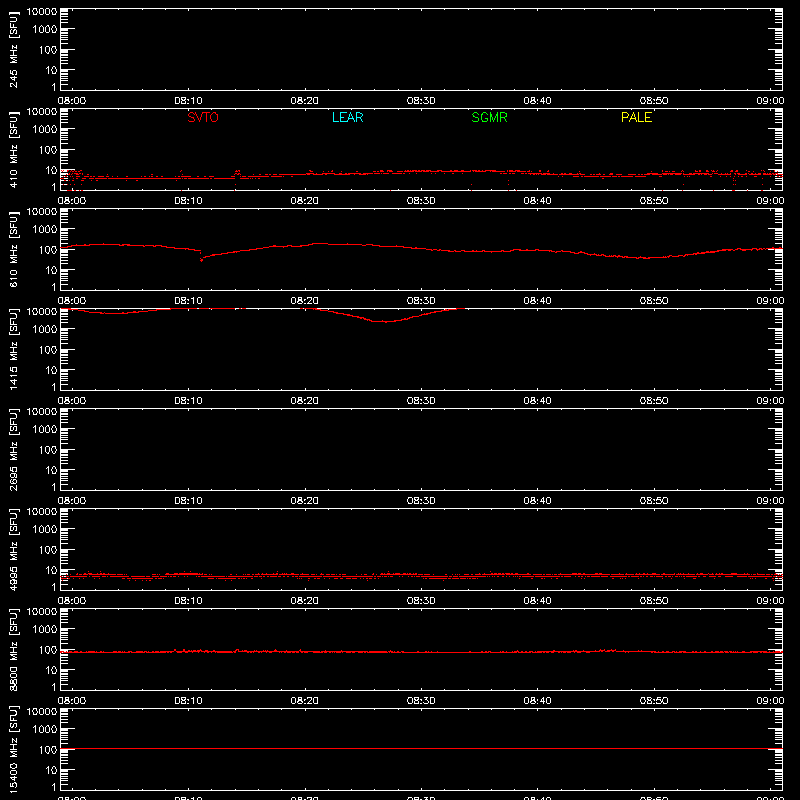Click the 08:30 tick under the 610 MHz panel
Viewport: 800px width, 800px height.
[x=421, y=301]
